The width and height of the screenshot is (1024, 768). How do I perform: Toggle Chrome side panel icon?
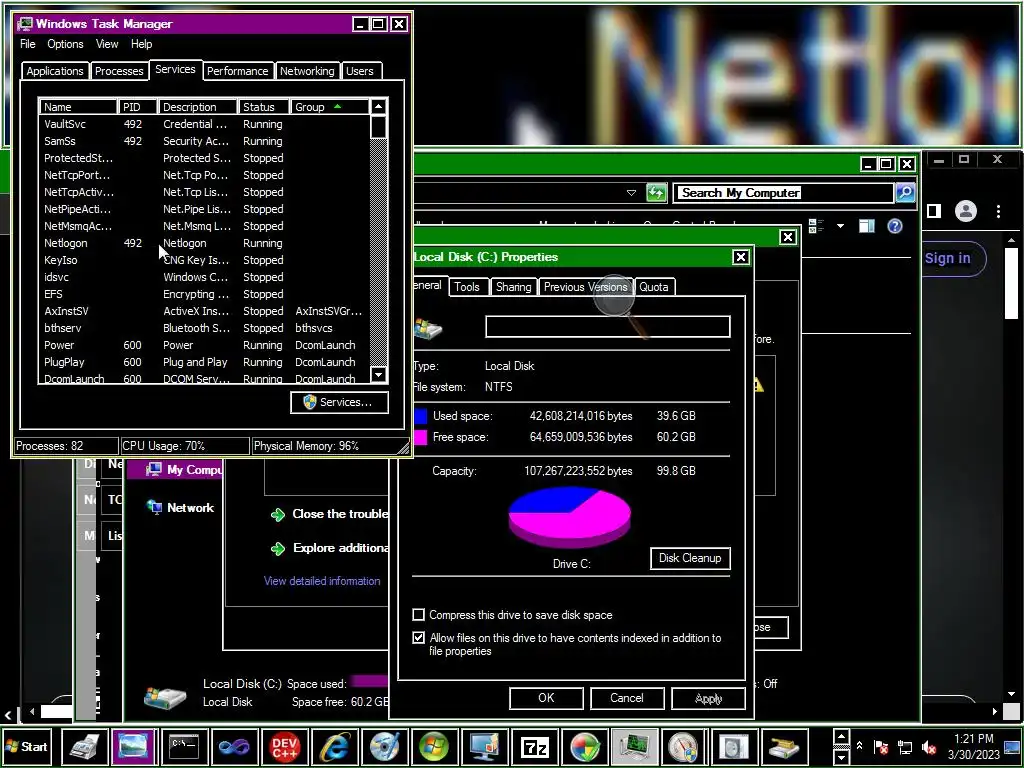[934, 211]
